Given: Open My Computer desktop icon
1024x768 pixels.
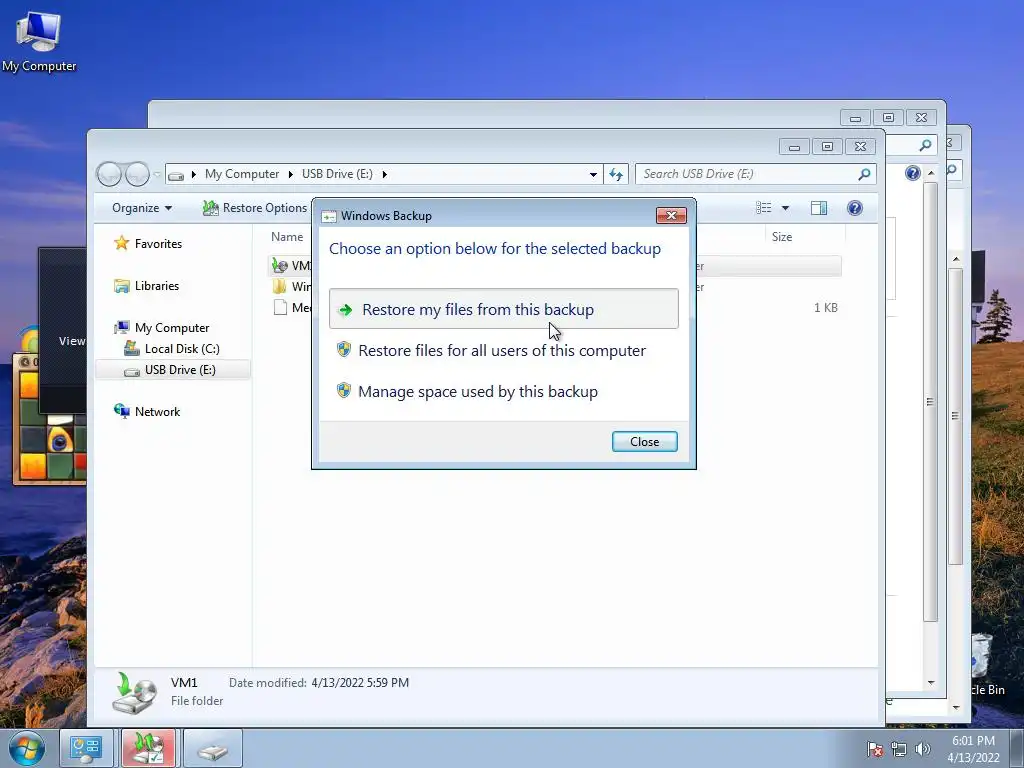Looking at the screenshot, I should coord(39,40).
